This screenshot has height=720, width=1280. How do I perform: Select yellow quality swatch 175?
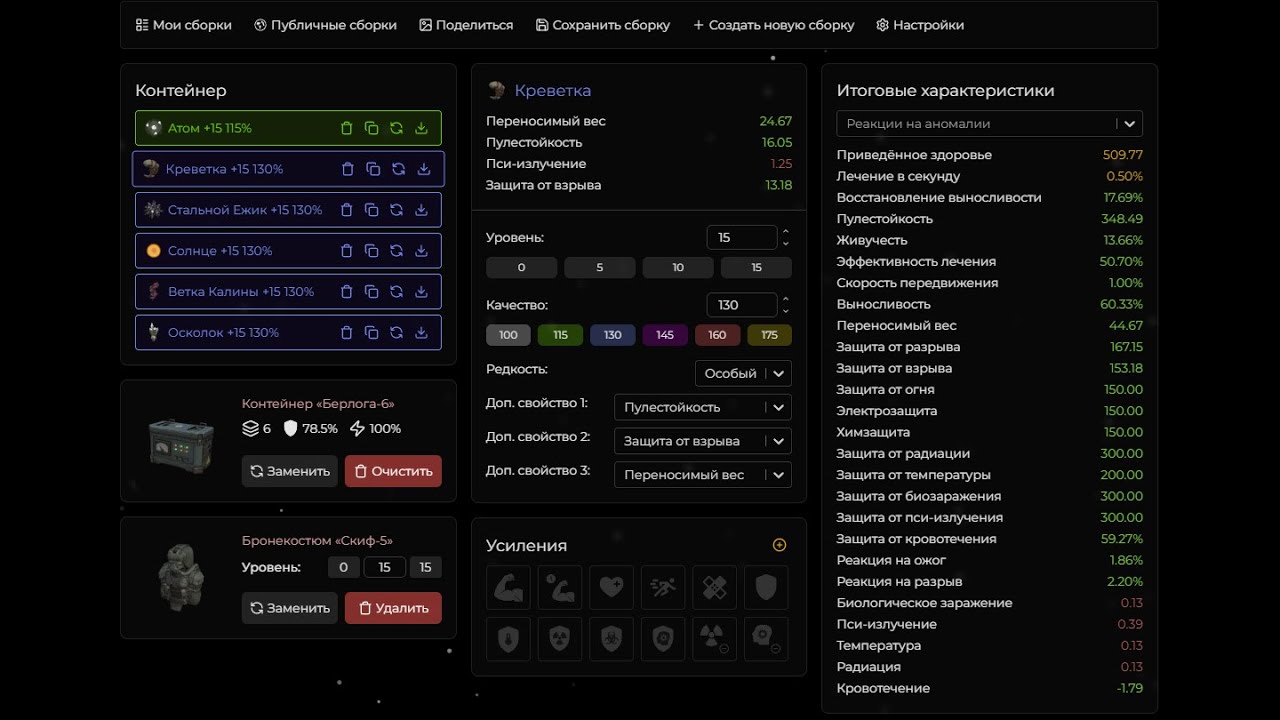pyautogui.click(x=769, y=335)
